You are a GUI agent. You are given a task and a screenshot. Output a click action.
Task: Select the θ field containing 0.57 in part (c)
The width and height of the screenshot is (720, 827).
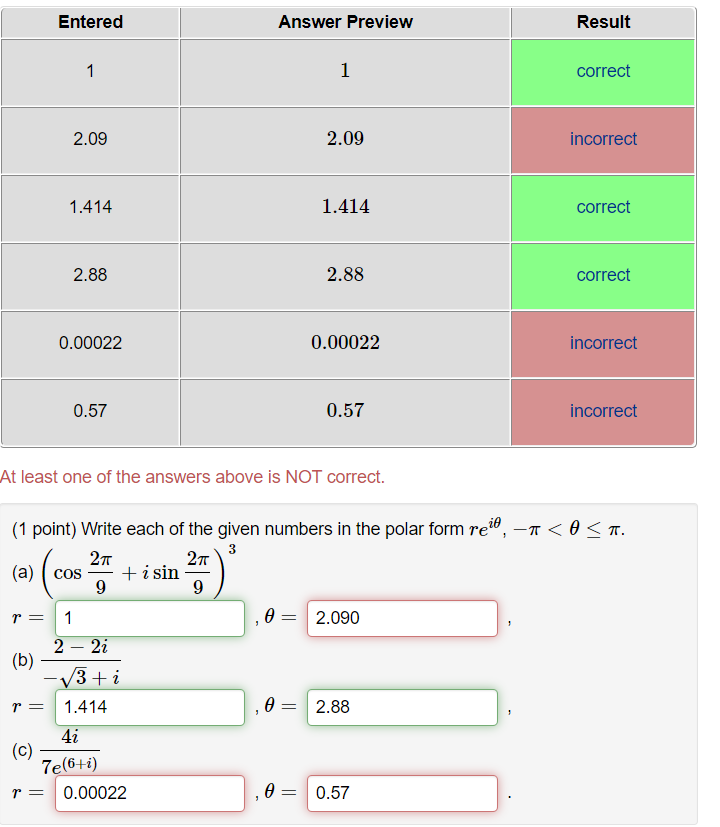click(x=401, y=793)
